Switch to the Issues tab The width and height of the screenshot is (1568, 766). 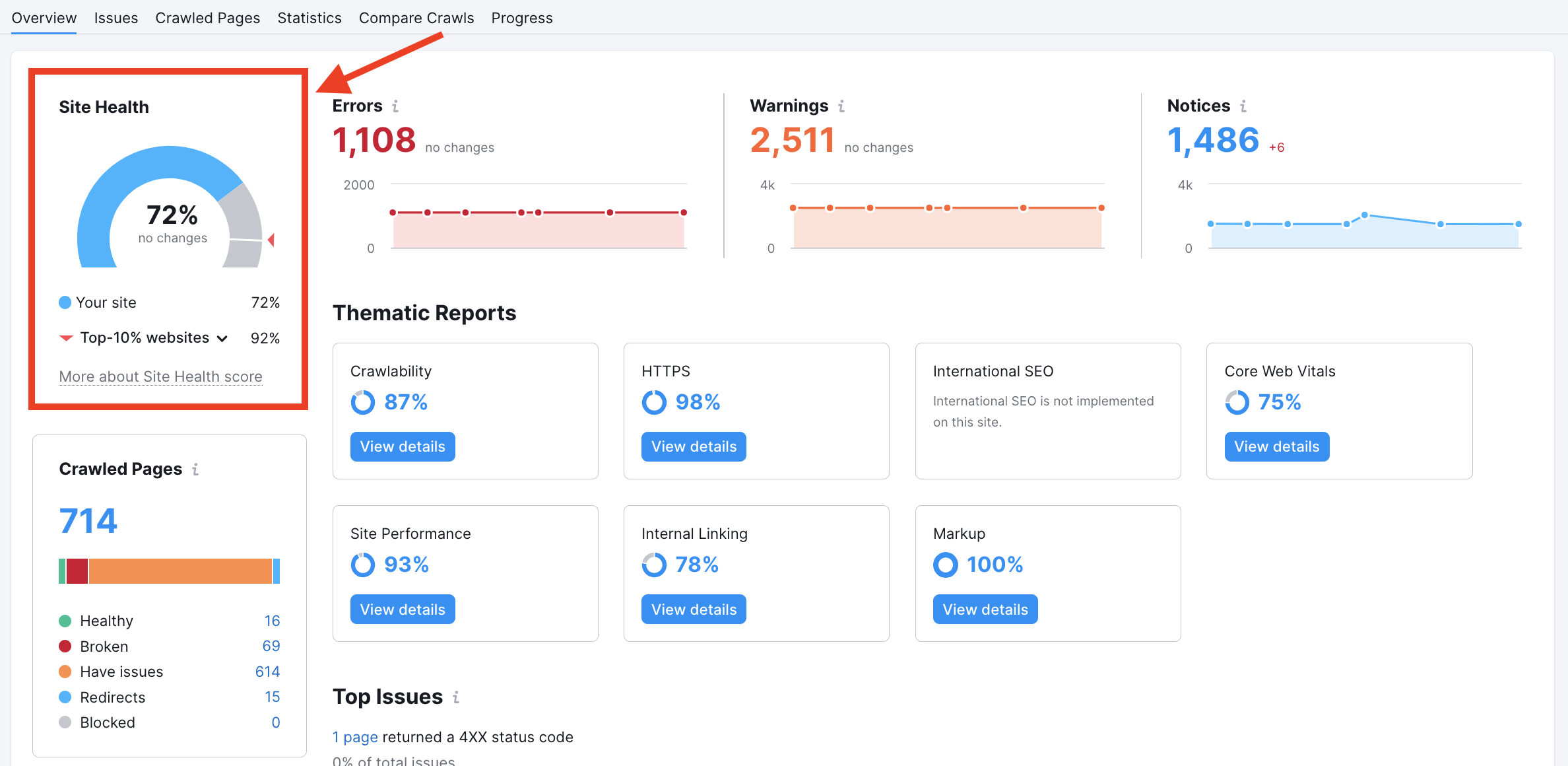pos(116,18)
